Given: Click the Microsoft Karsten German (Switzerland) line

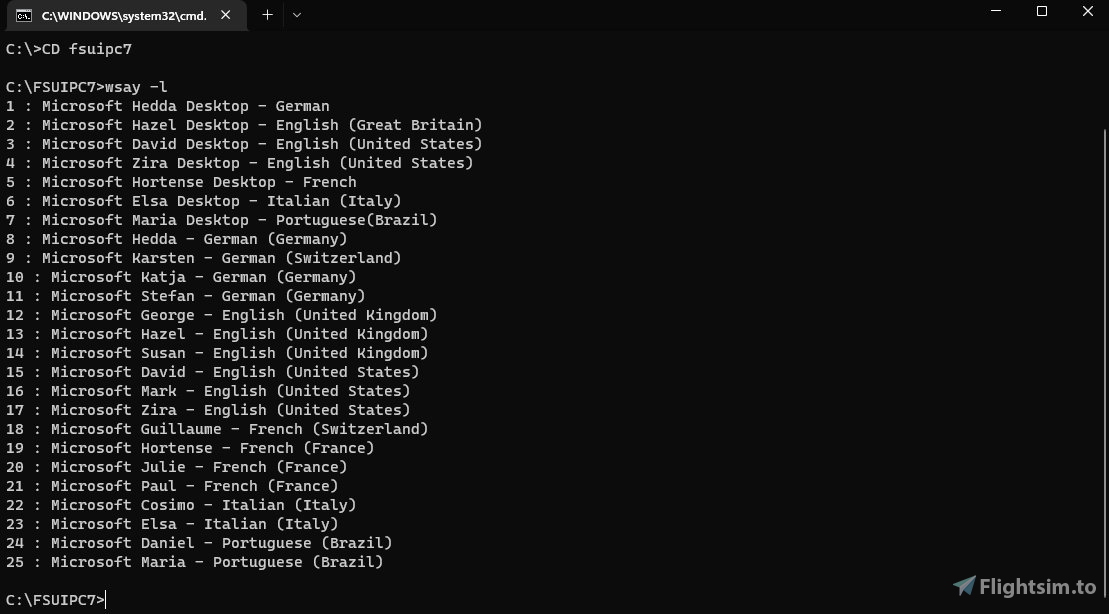Looking at the screenshot, I should 203,258.
